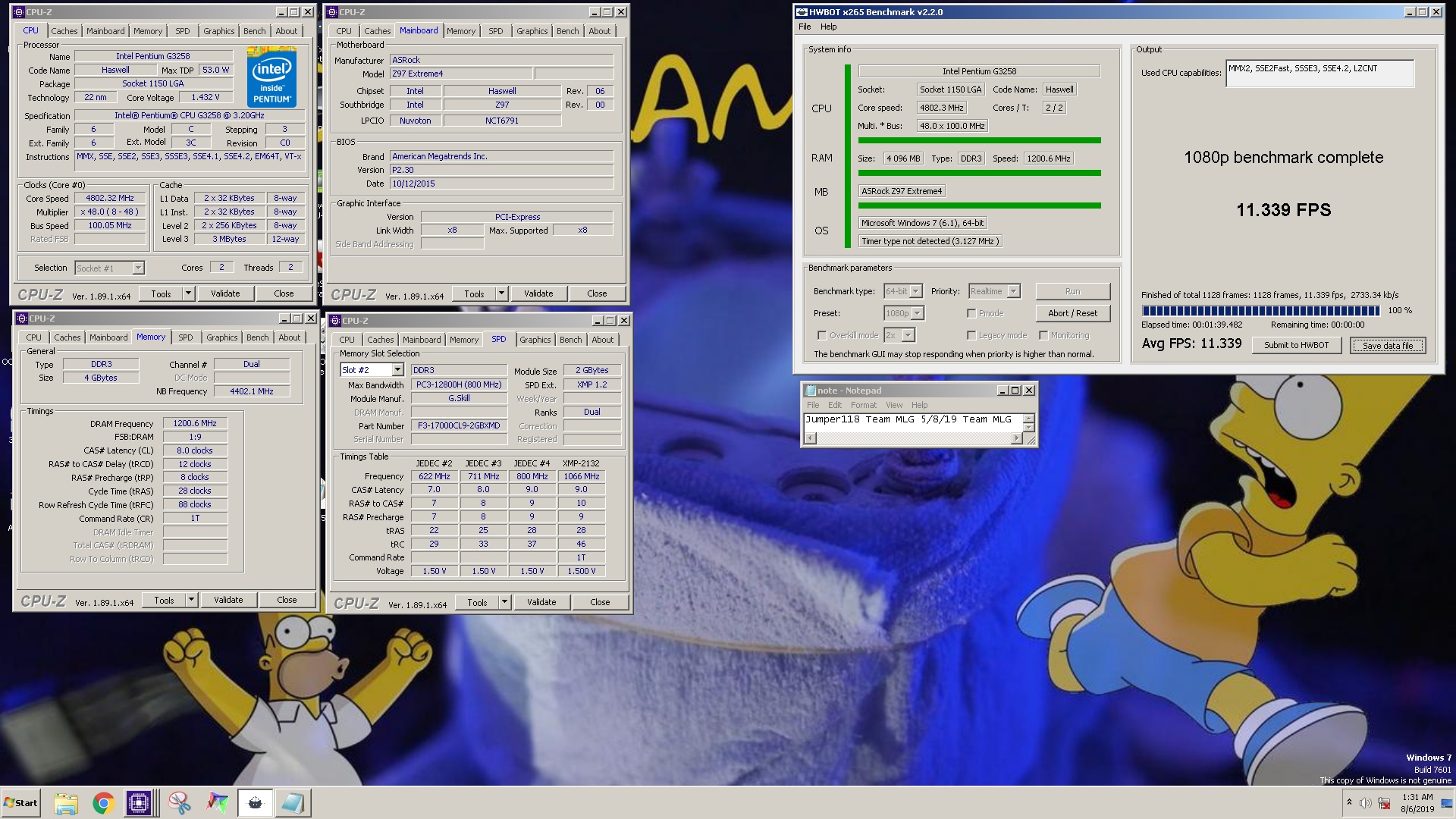The image size is (1456, 819).
Task: Open the Overkill 2x dropdown
Action: tap(908, 335)
